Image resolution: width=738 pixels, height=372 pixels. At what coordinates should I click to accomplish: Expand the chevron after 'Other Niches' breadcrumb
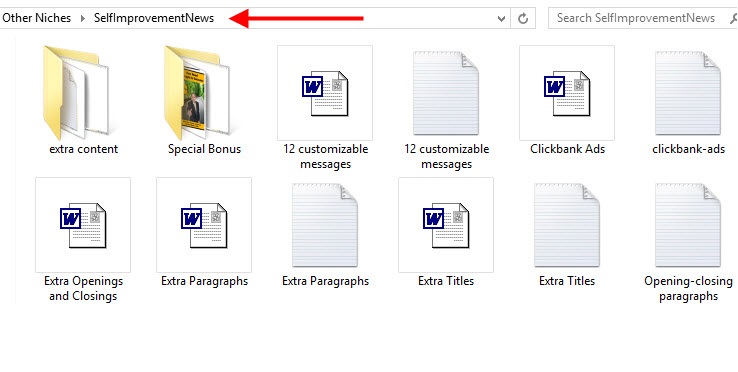pyautogui.click(x=83, y=18)
